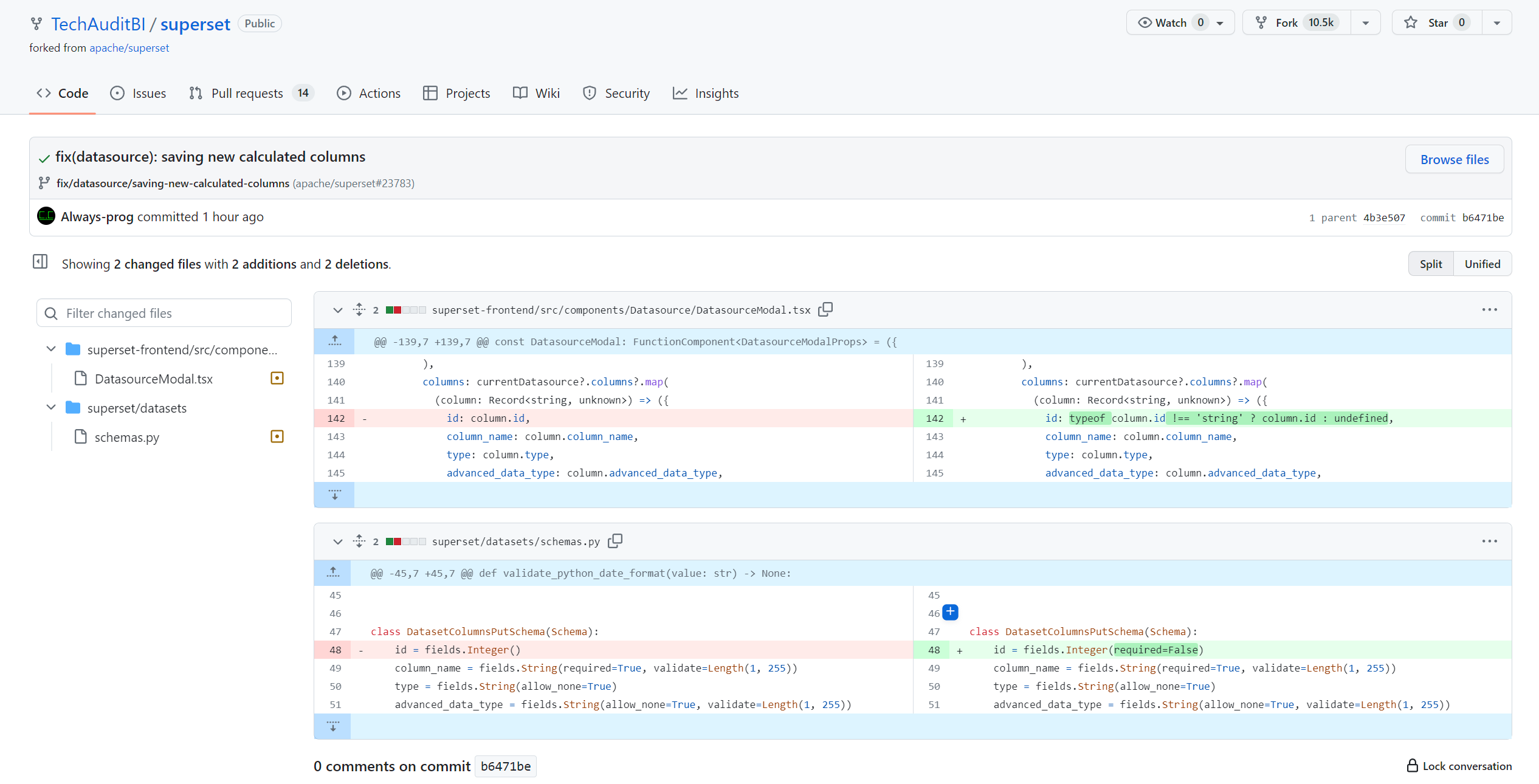Open three-dot menu for schemas.py diff

coord(1489,541)
